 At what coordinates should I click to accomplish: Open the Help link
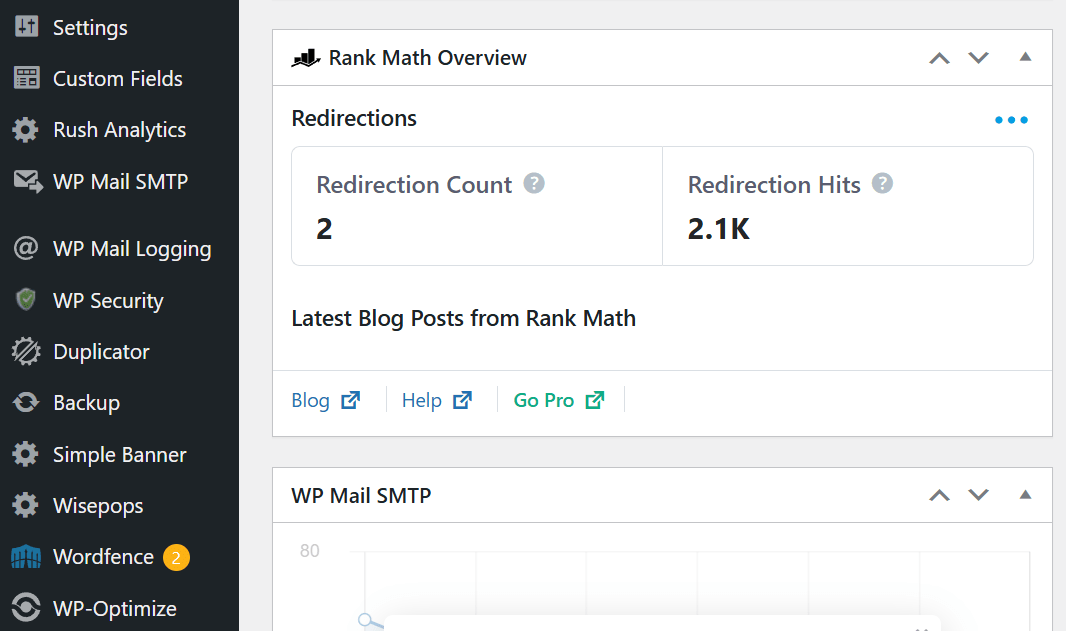(x=422, y=400)
